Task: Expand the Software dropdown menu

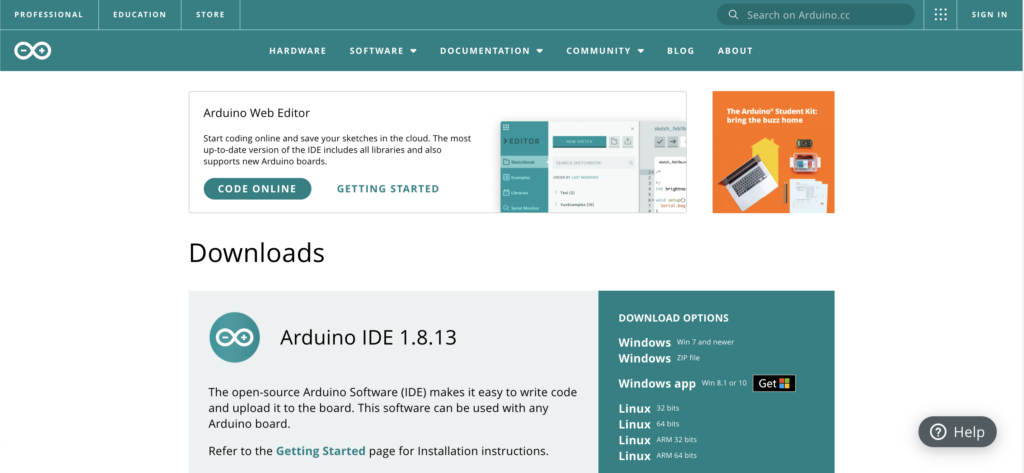Action: [383, 51]
